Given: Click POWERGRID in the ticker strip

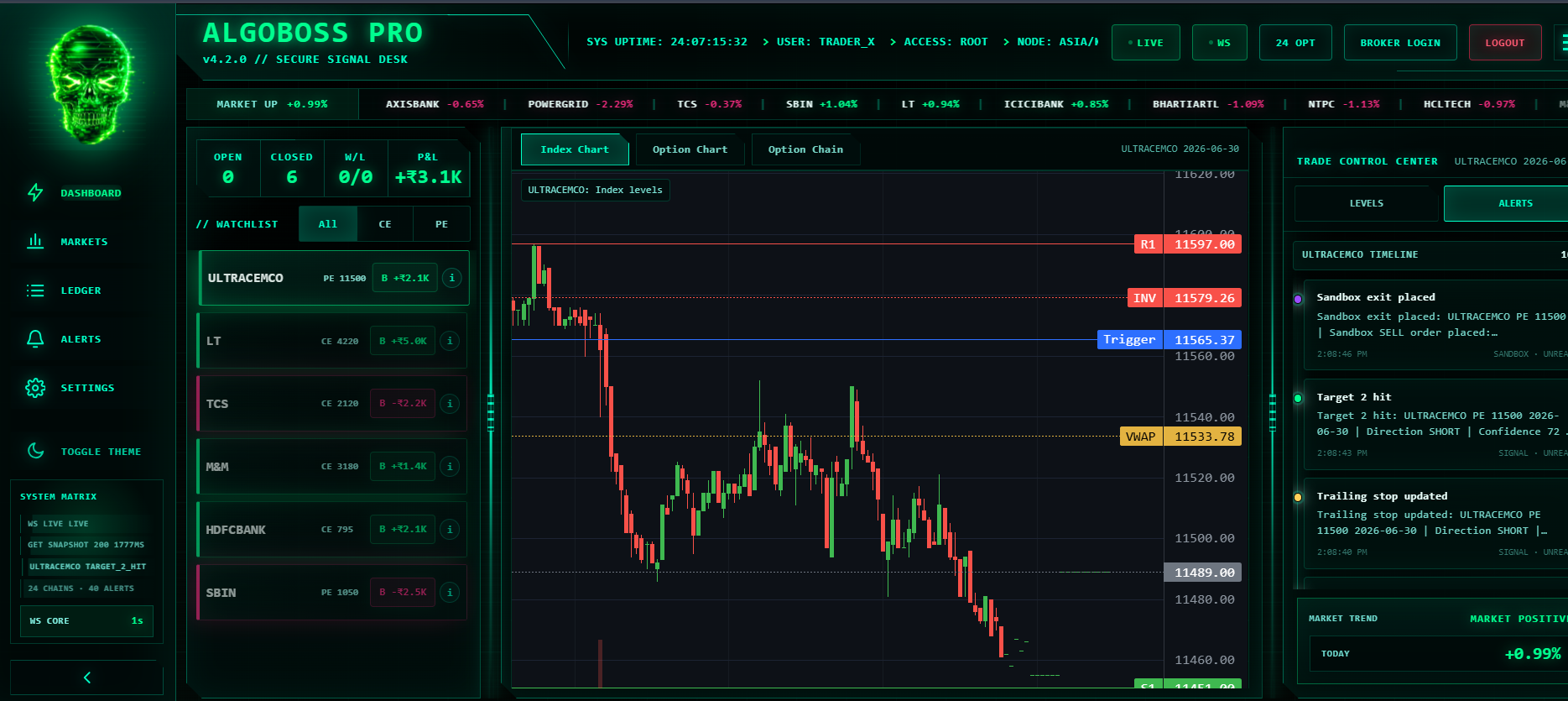Looking at the screenshot, I should click(581, 104).
